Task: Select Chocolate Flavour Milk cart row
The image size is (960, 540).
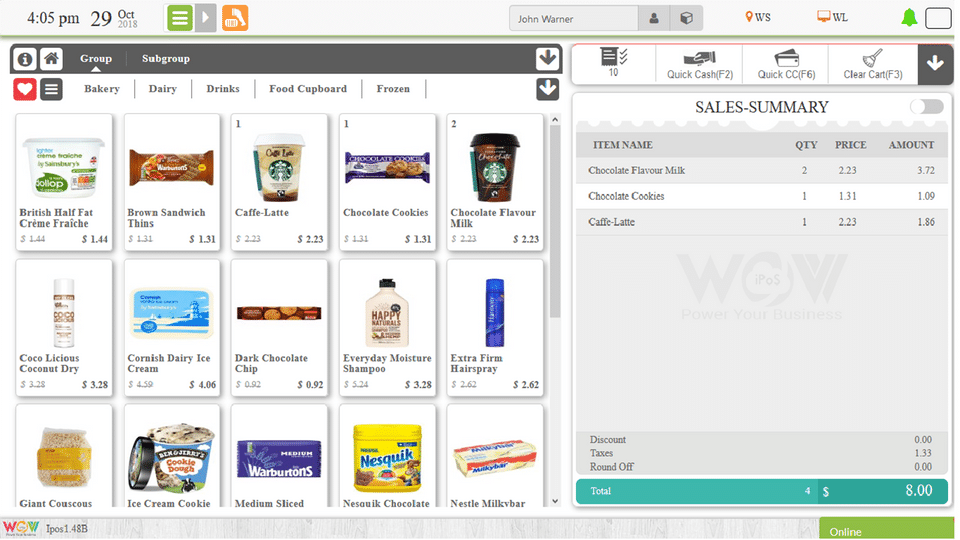Action: (762, 170)
